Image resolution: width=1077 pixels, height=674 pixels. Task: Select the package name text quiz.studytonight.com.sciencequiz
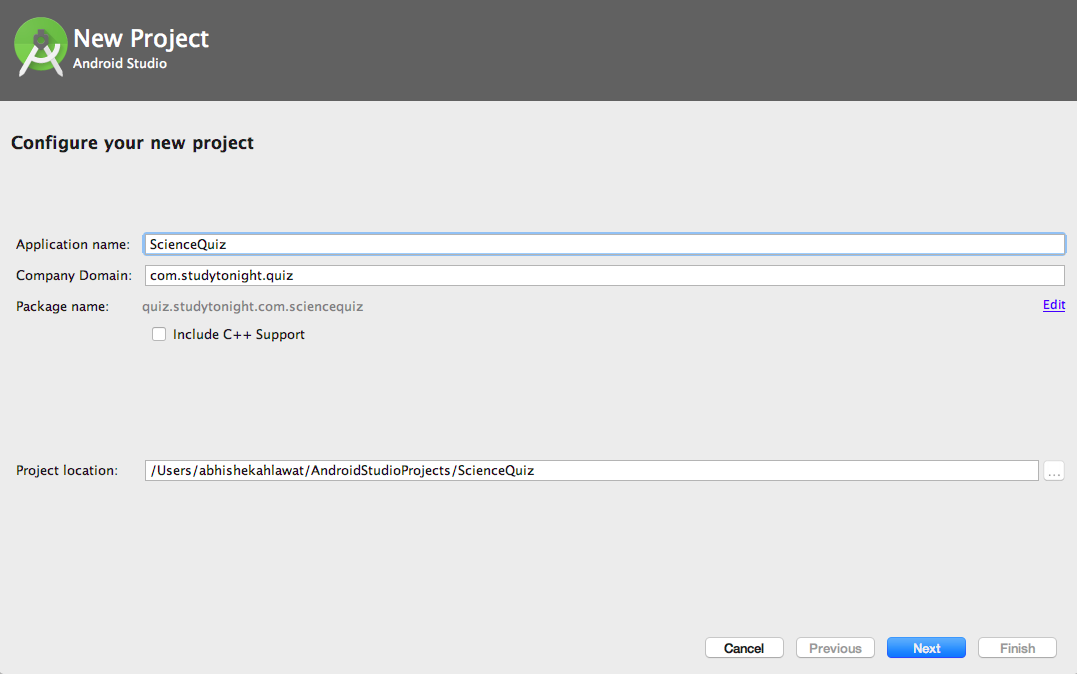click(x=253, y=306)
